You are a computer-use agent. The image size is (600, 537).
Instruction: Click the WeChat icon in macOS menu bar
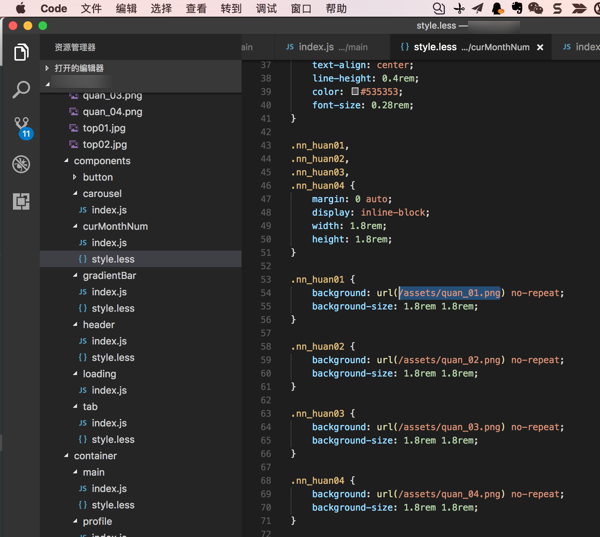536,9
